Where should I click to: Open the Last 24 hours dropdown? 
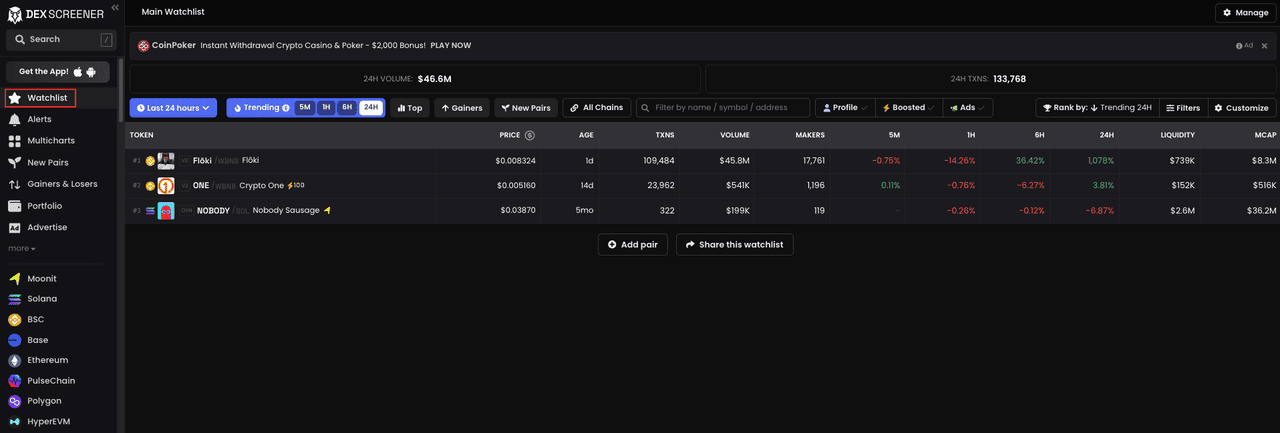click(175, 108)
